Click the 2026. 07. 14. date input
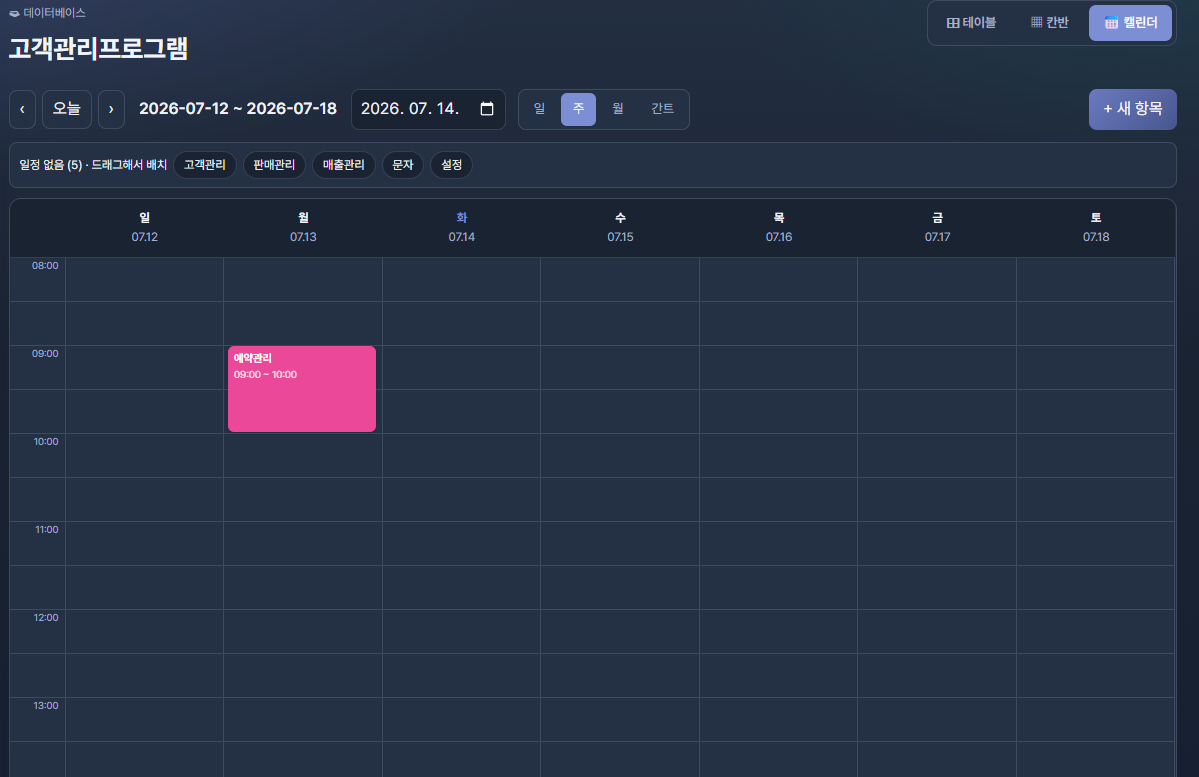Viewport: 1199px width, 777px height. [x=427, y=109]
